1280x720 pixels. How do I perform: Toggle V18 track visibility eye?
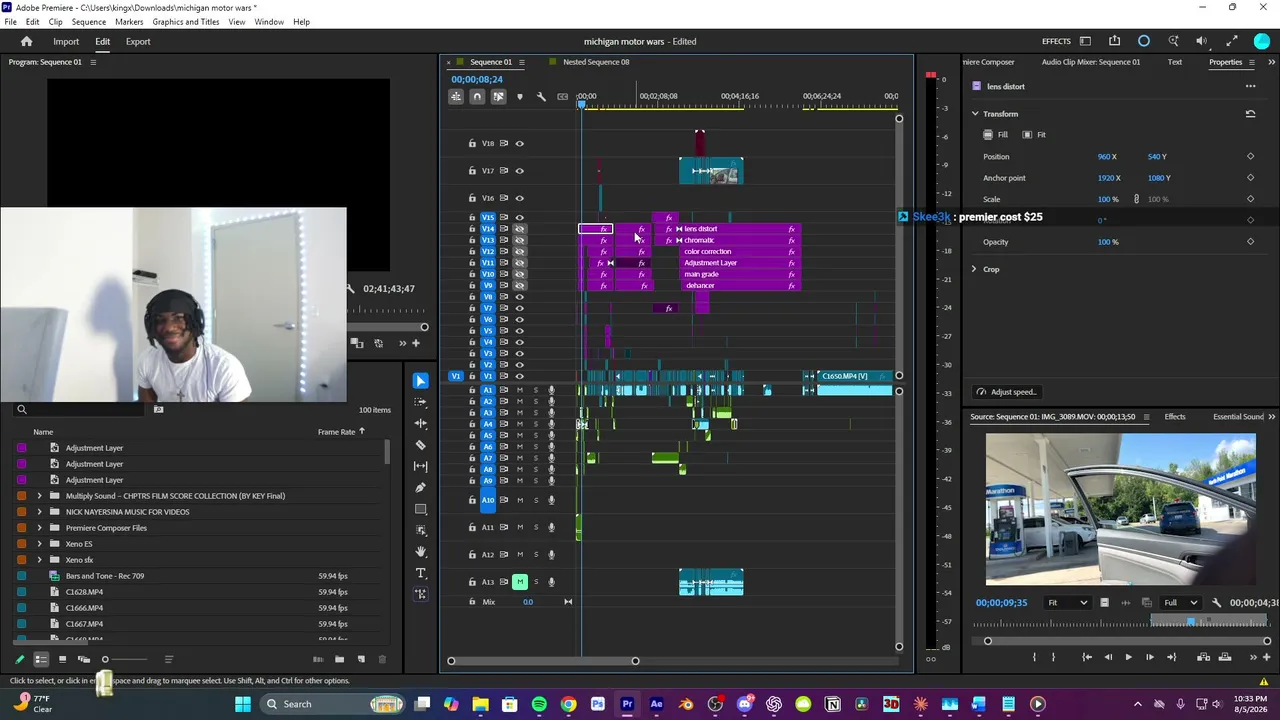[x=519, y=143]
